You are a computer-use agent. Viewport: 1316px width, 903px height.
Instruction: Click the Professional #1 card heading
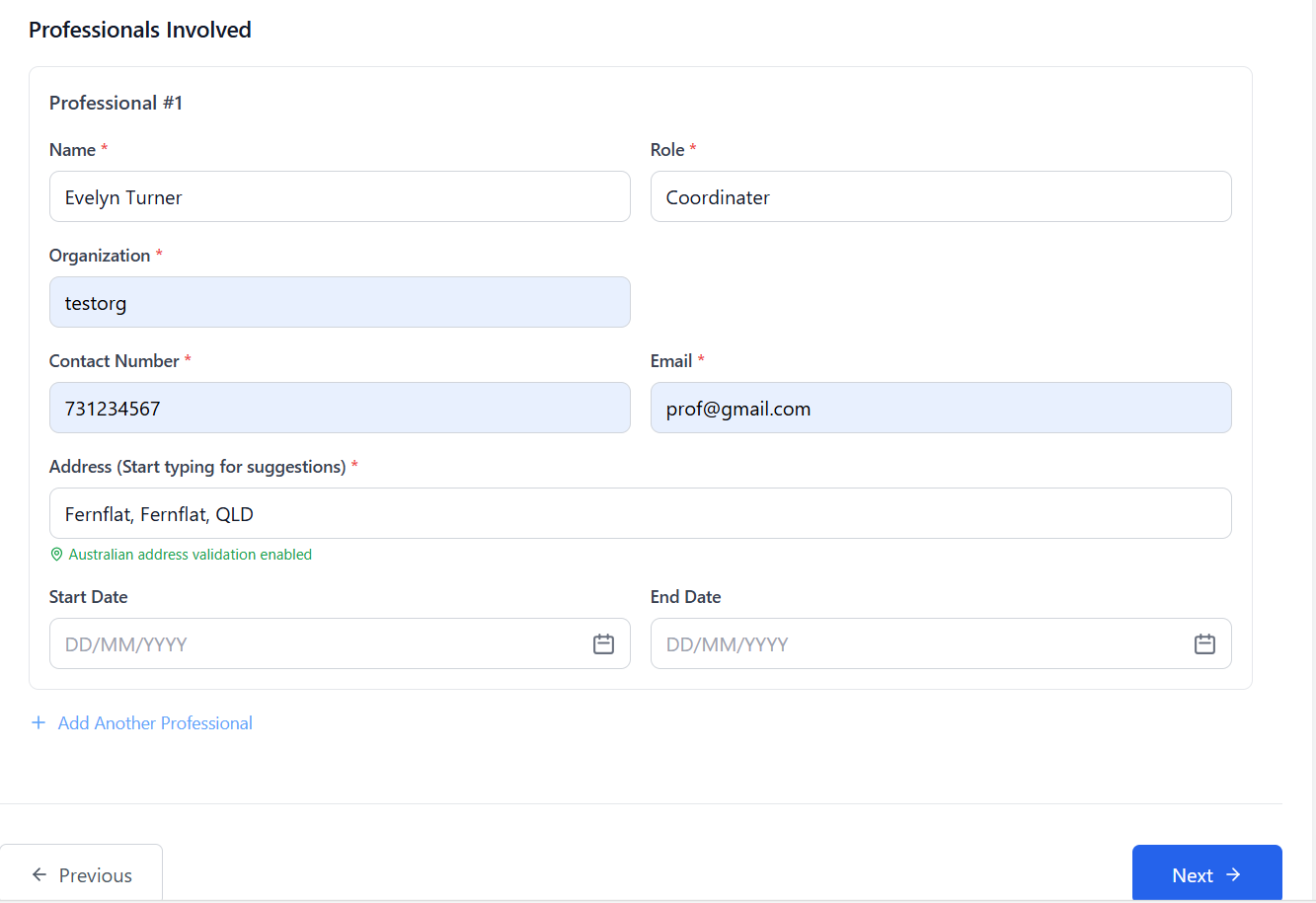(116, 102)
